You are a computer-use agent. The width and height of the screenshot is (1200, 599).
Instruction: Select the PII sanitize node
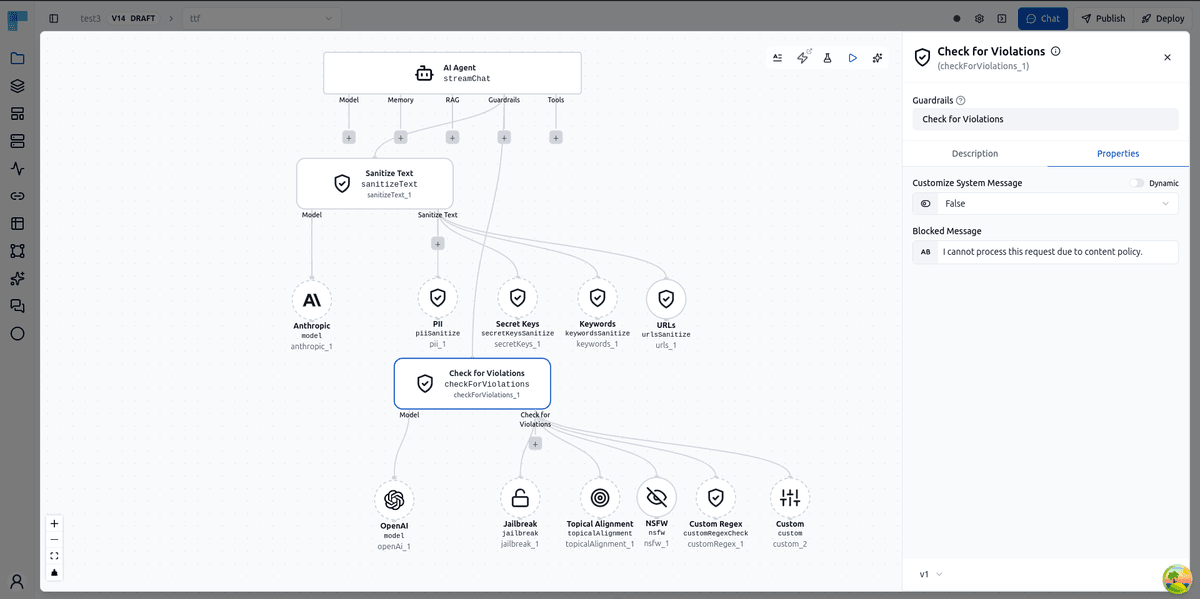tap(438, 297)
